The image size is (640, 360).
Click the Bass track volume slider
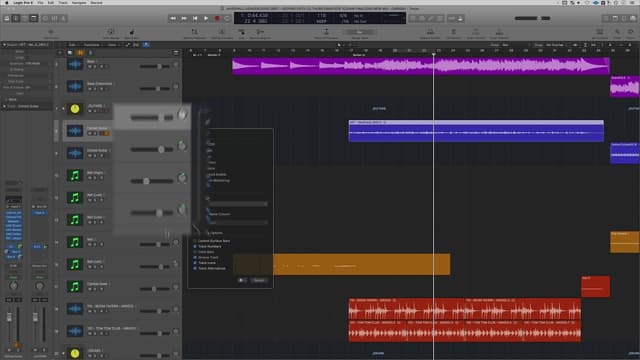tap(155, 66)
